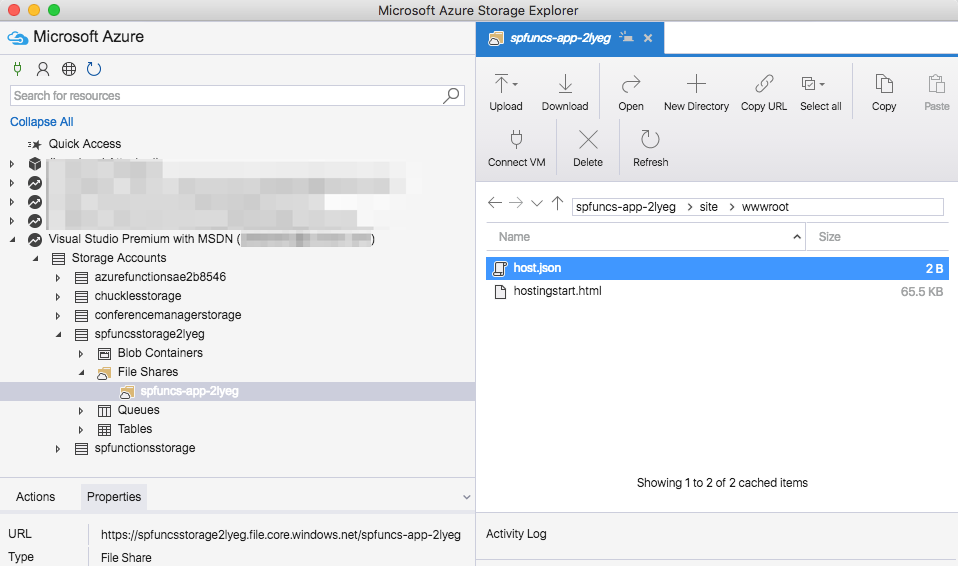Select the hostingstart.html file row

point(717,292)
